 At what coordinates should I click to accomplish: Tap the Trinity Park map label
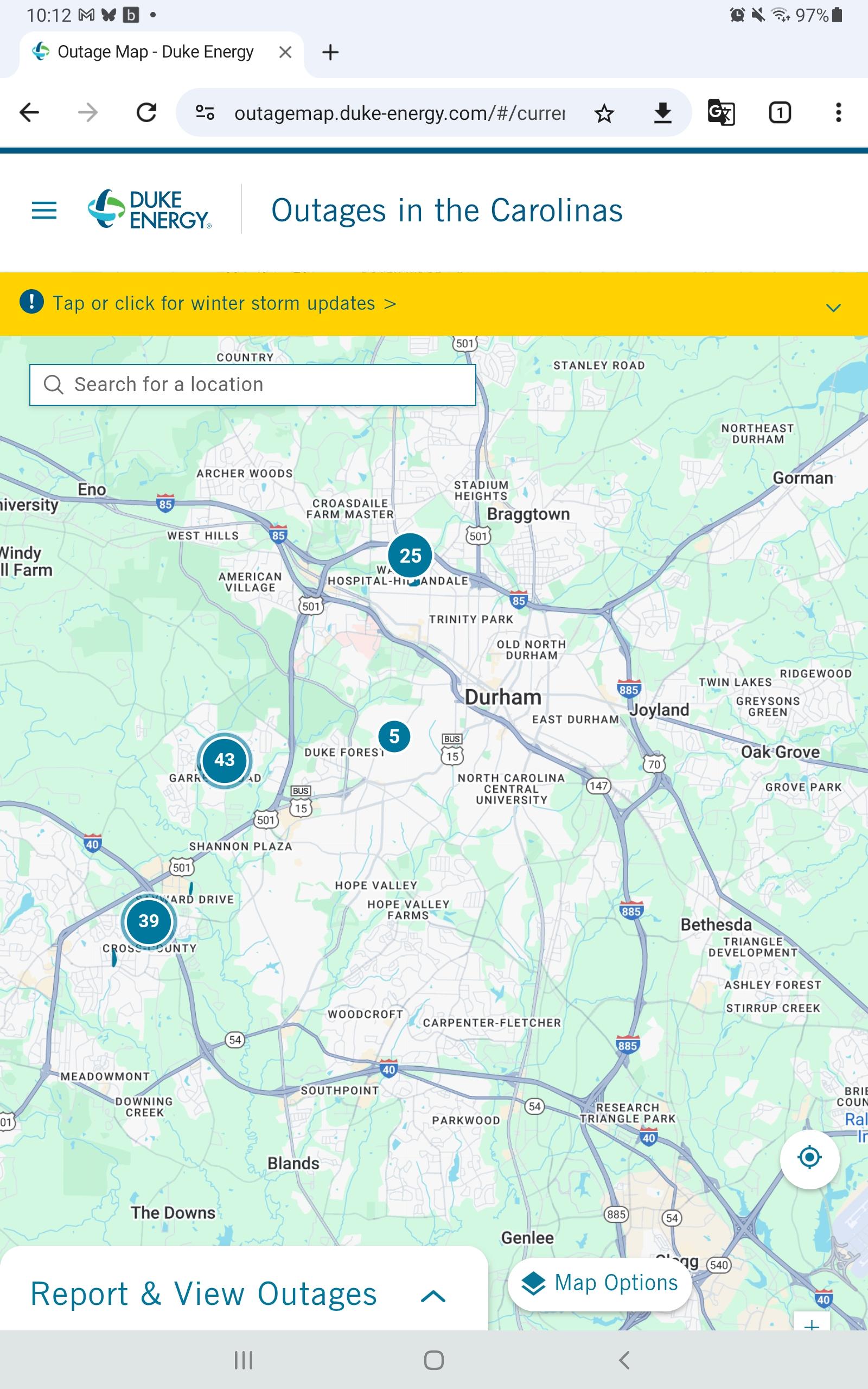[x=471, y=619]
